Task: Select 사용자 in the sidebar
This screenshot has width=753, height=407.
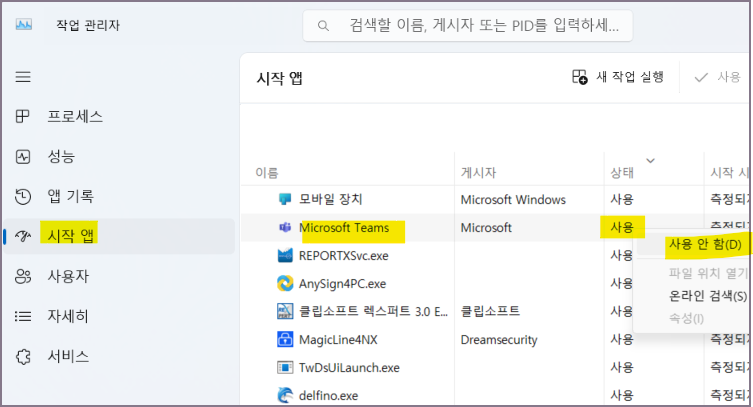Action: coord(68,276)
